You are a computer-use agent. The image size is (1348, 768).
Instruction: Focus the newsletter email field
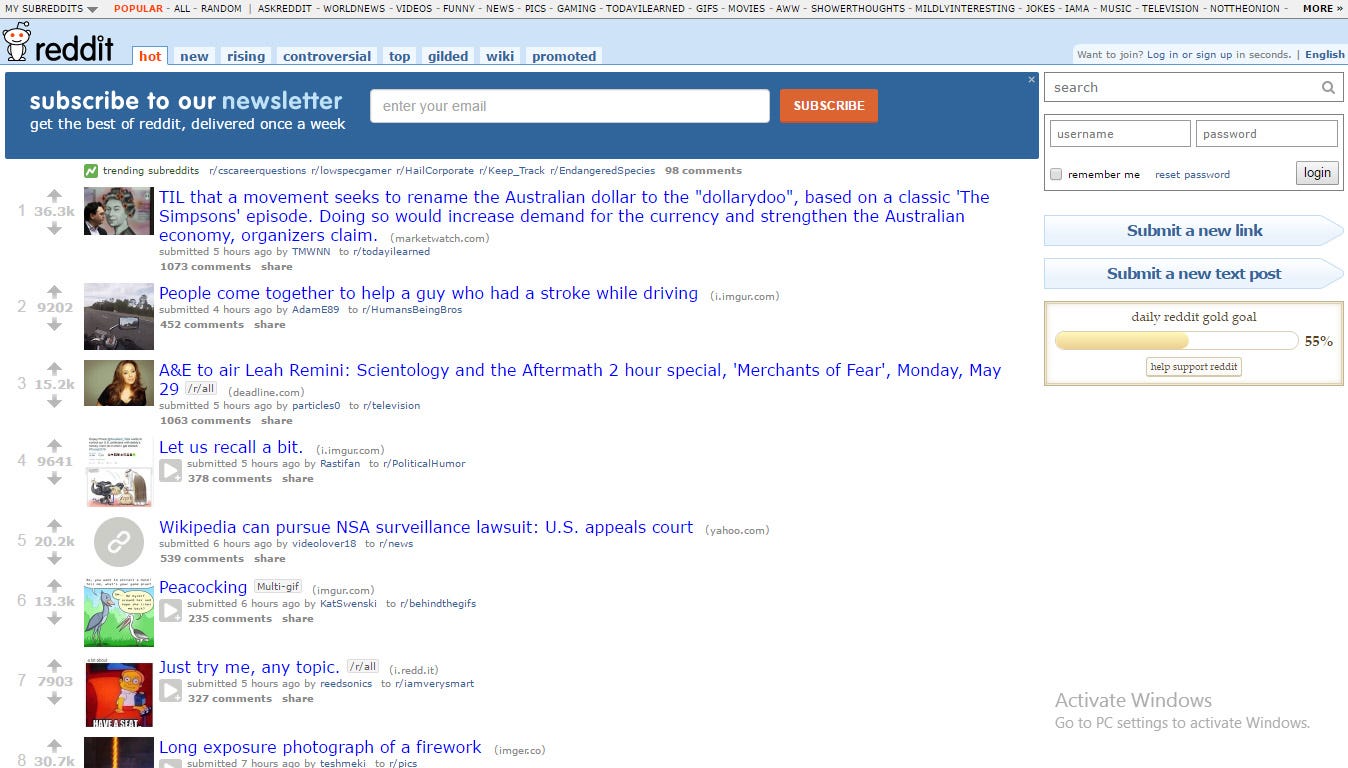[570, 106]
